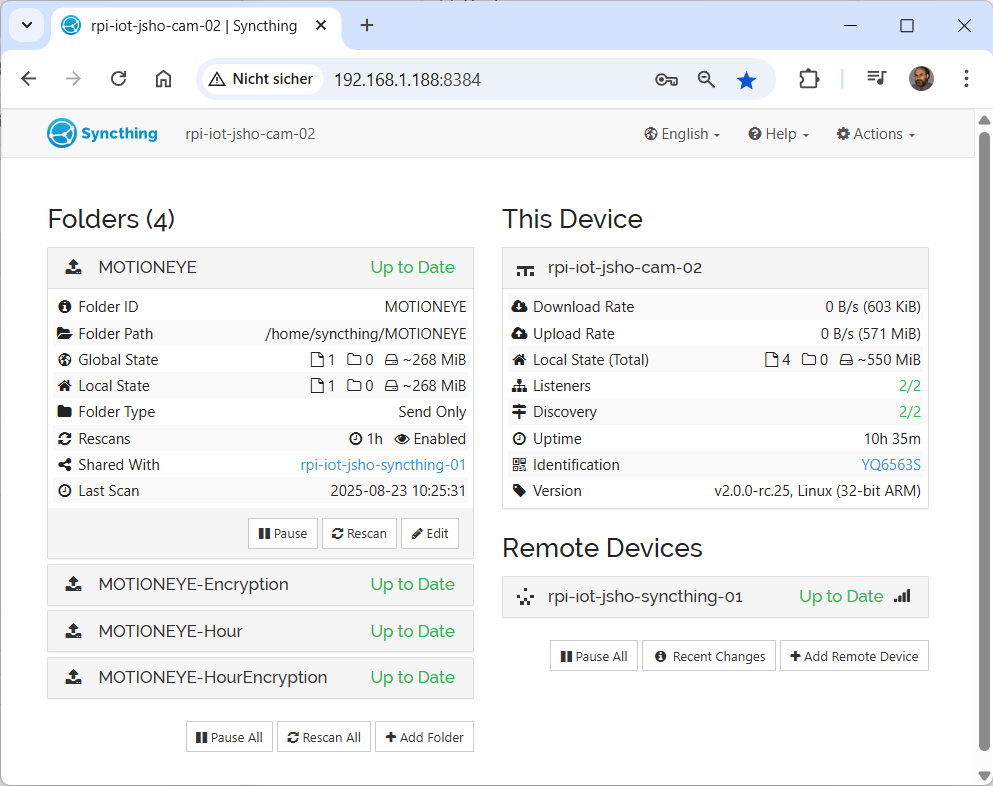Screen dimensions: 993x786
Task: Click the address bar URL field
Action: coord(480,80)
